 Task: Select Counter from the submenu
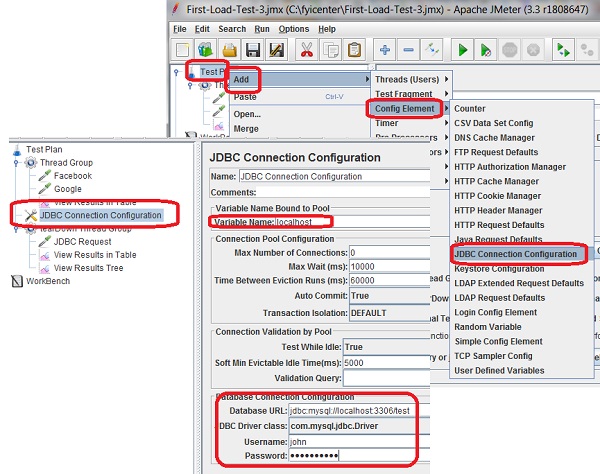click(x=522, y=109)
